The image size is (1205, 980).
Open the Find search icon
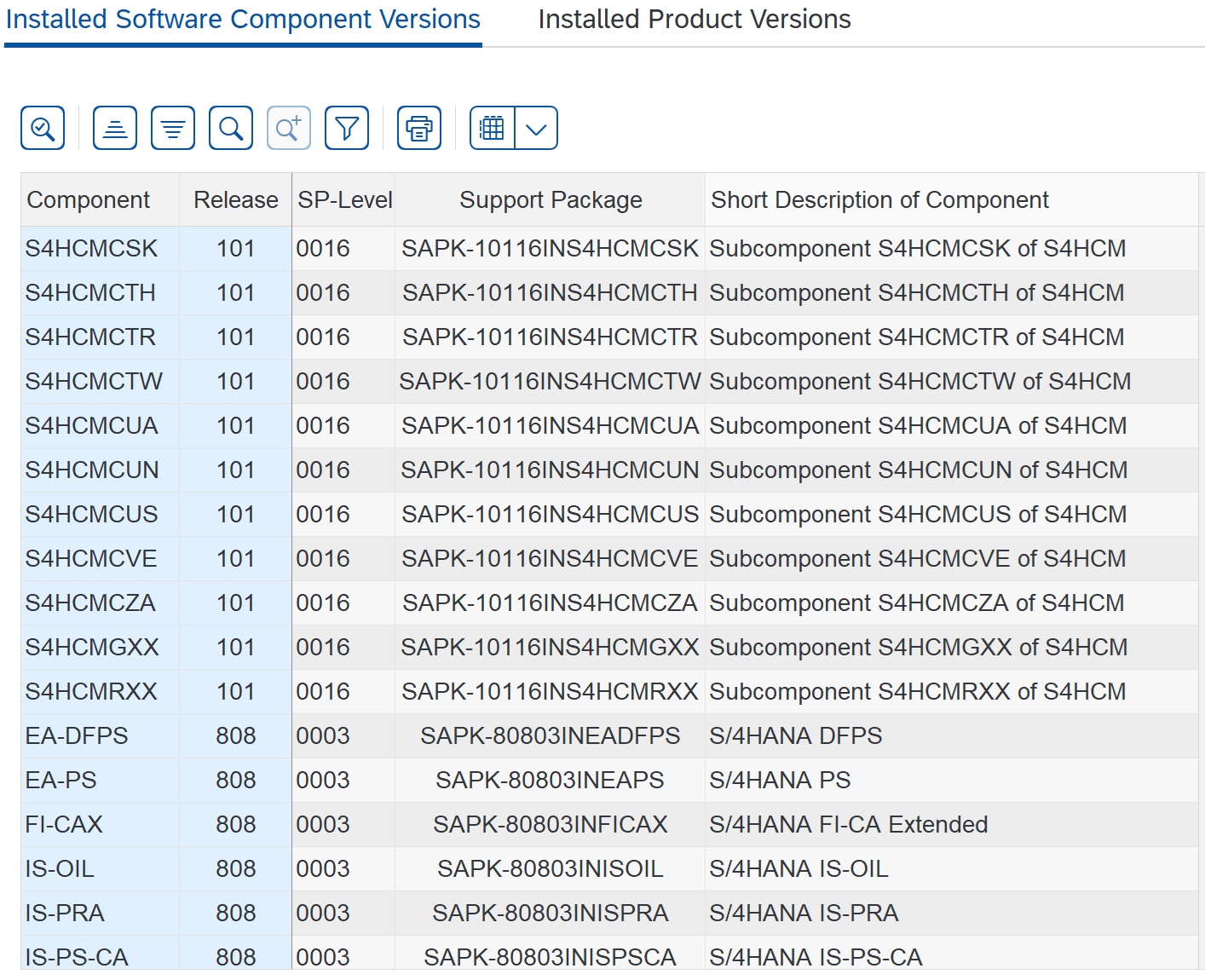231,128
